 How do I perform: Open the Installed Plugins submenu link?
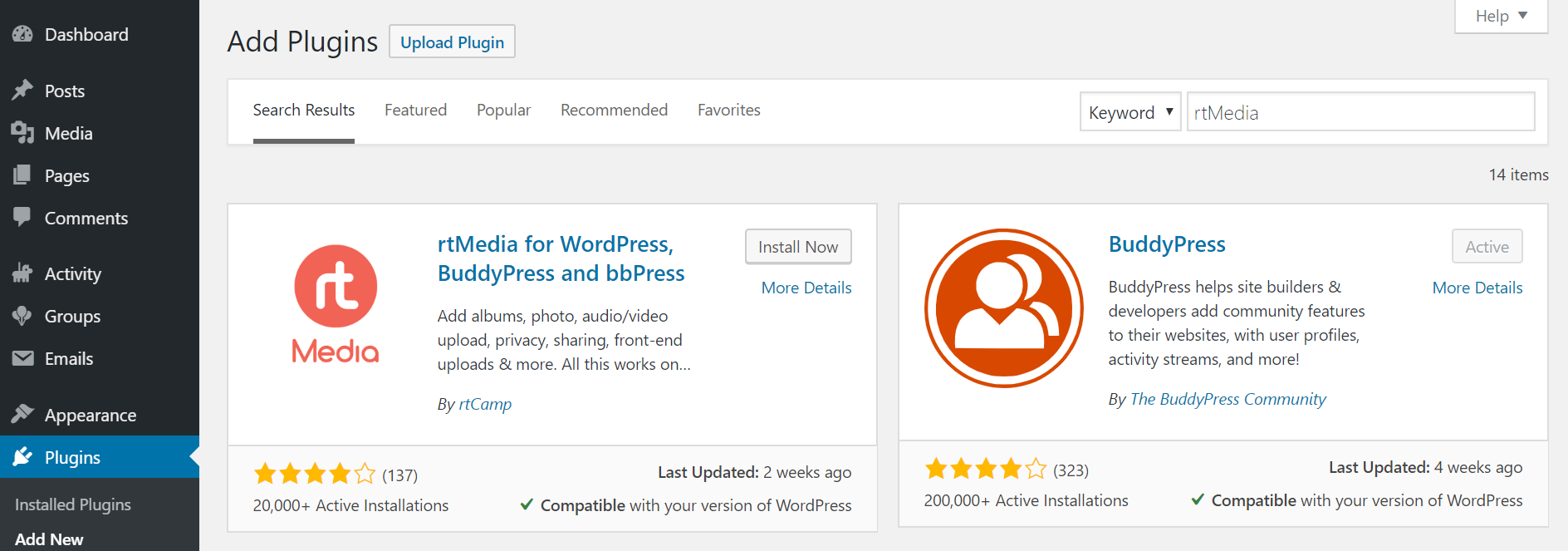tap(73, 504)
